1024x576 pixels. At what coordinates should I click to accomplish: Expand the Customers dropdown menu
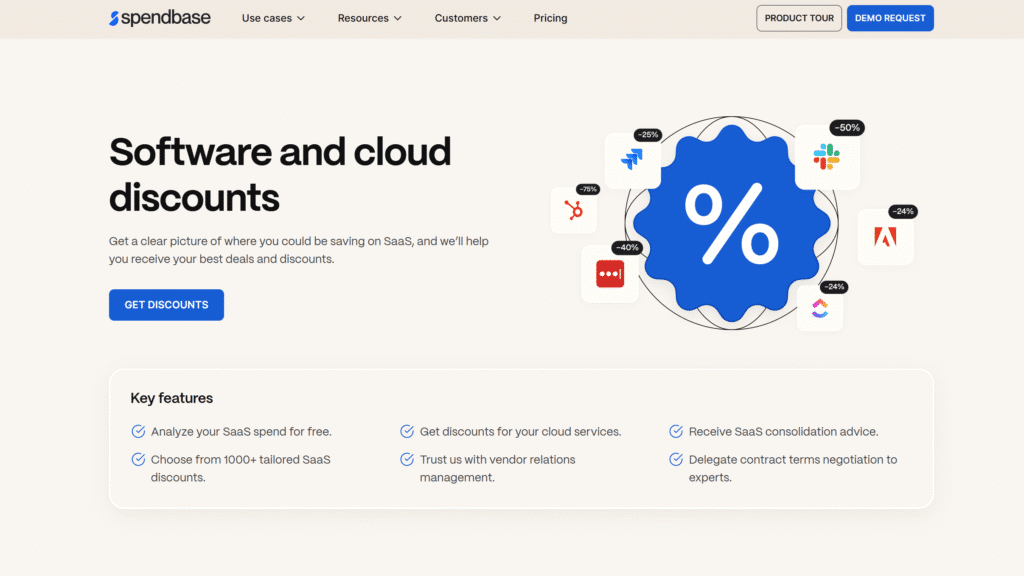click(x=467, y=18)
